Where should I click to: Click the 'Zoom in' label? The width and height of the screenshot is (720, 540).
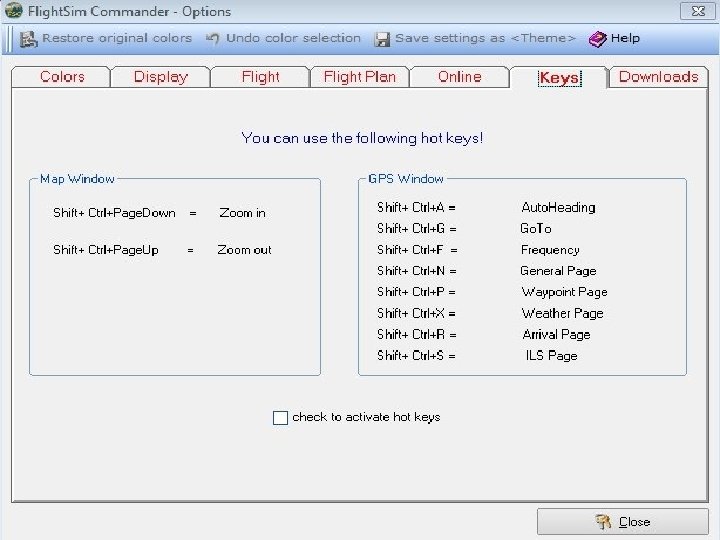coord(242,213)
